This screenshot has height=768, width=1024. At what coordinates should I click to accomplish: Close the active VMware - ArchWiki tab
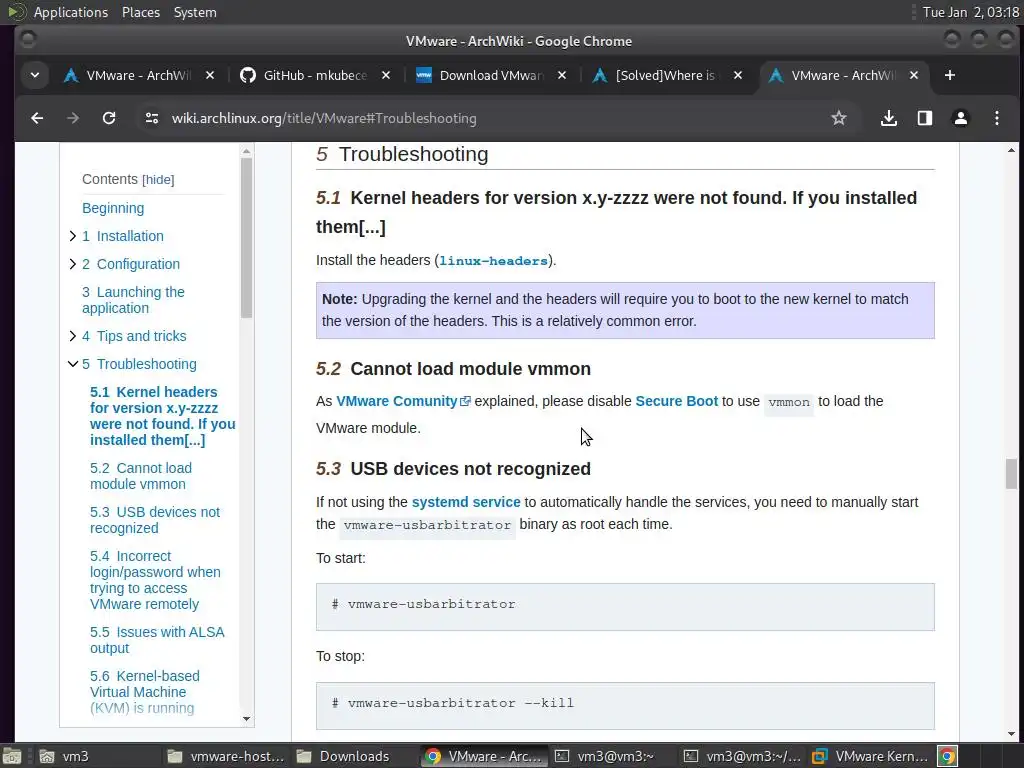(914, 76)
